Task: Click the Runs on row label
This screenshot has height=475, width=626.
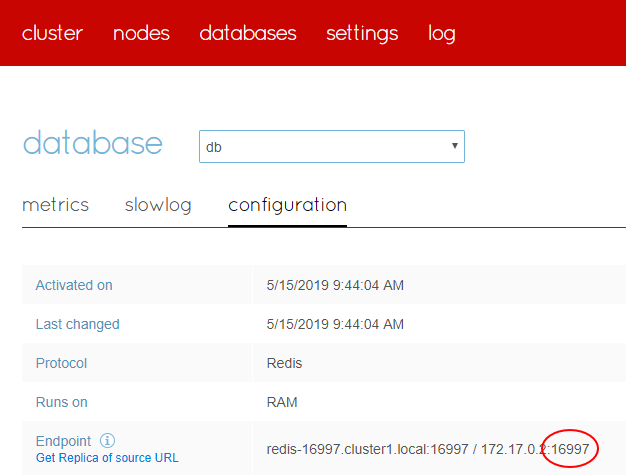Action: coord(61,402)
